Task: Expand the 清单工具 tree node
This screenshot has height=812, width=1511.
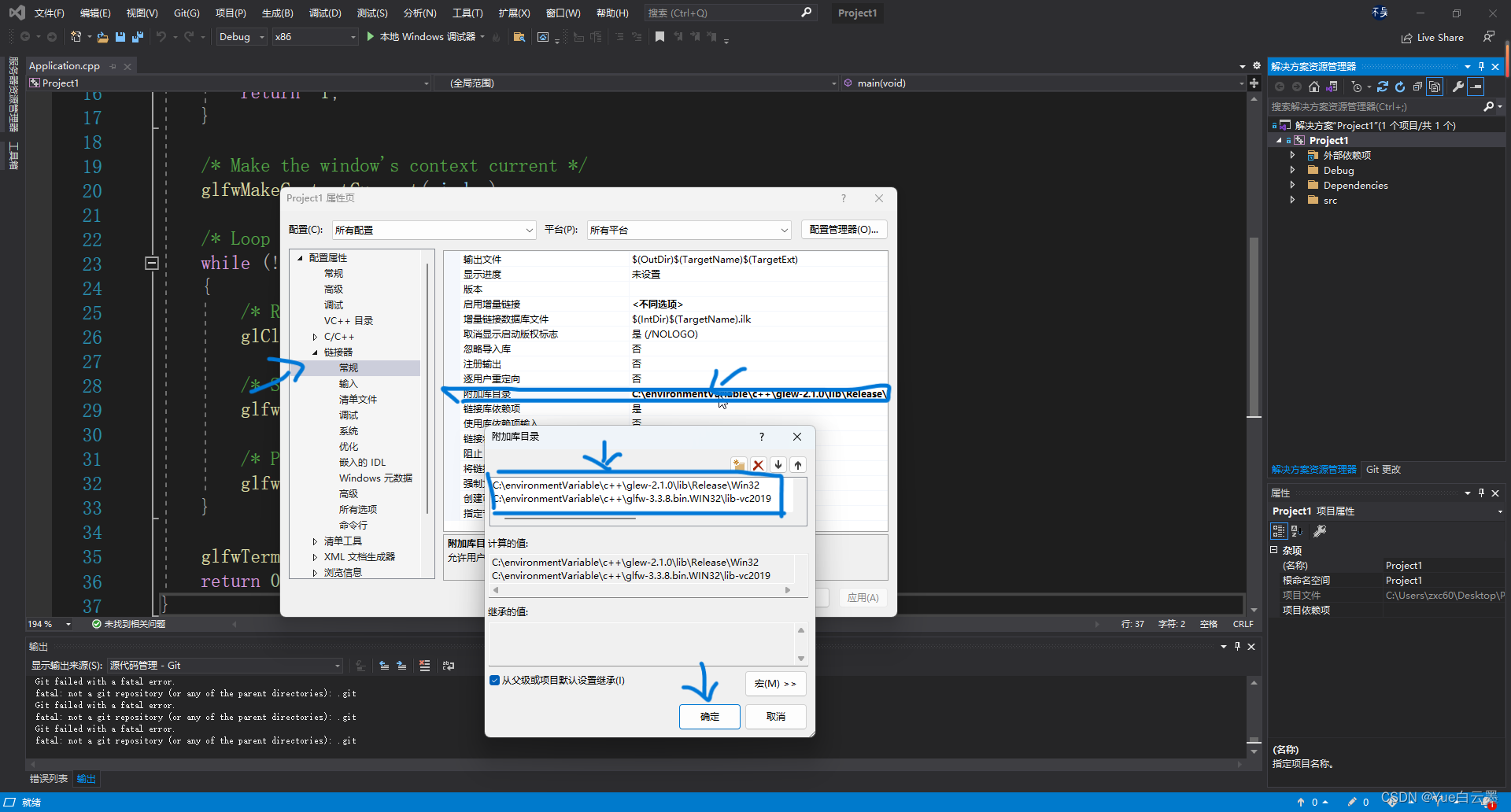Action: (x=315, y=541)
